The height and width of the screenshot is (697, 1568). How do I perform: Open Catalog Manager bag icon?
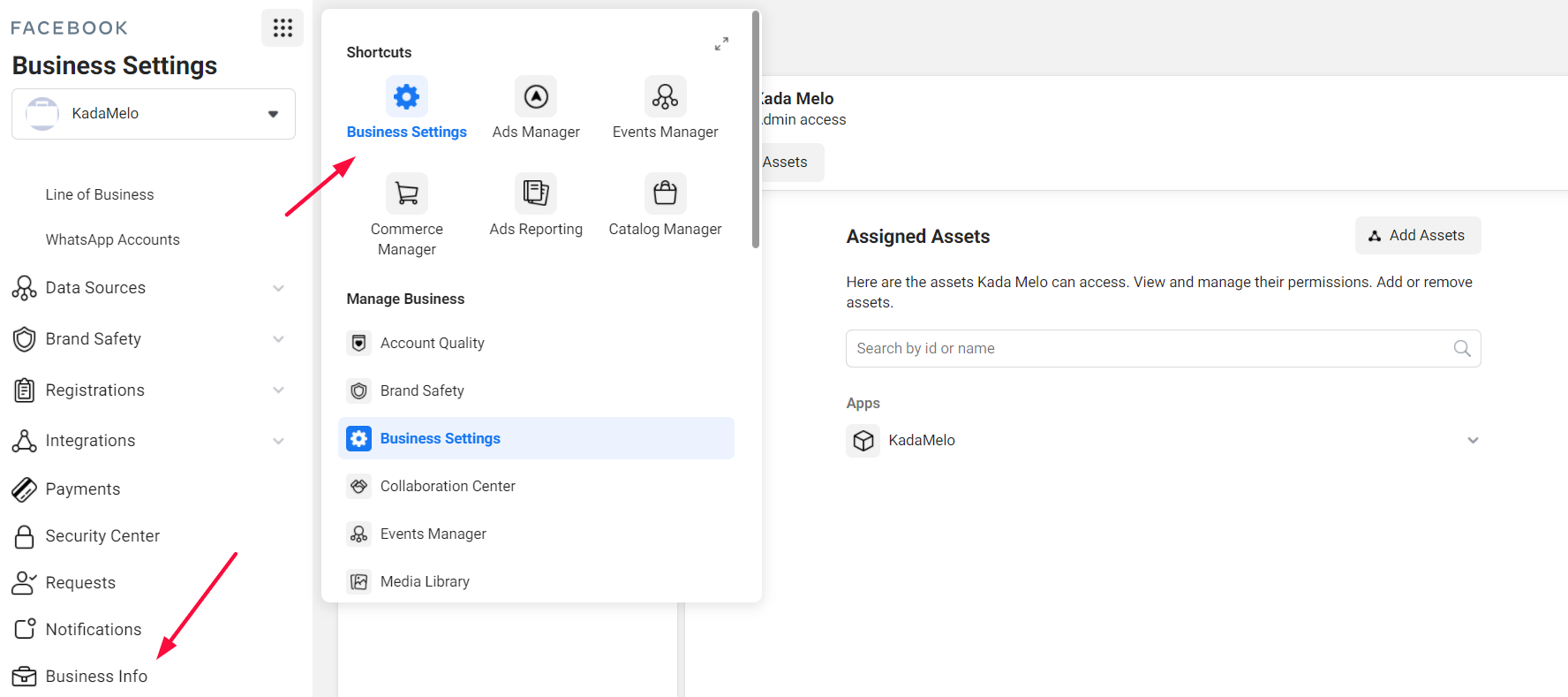point(665,193)
